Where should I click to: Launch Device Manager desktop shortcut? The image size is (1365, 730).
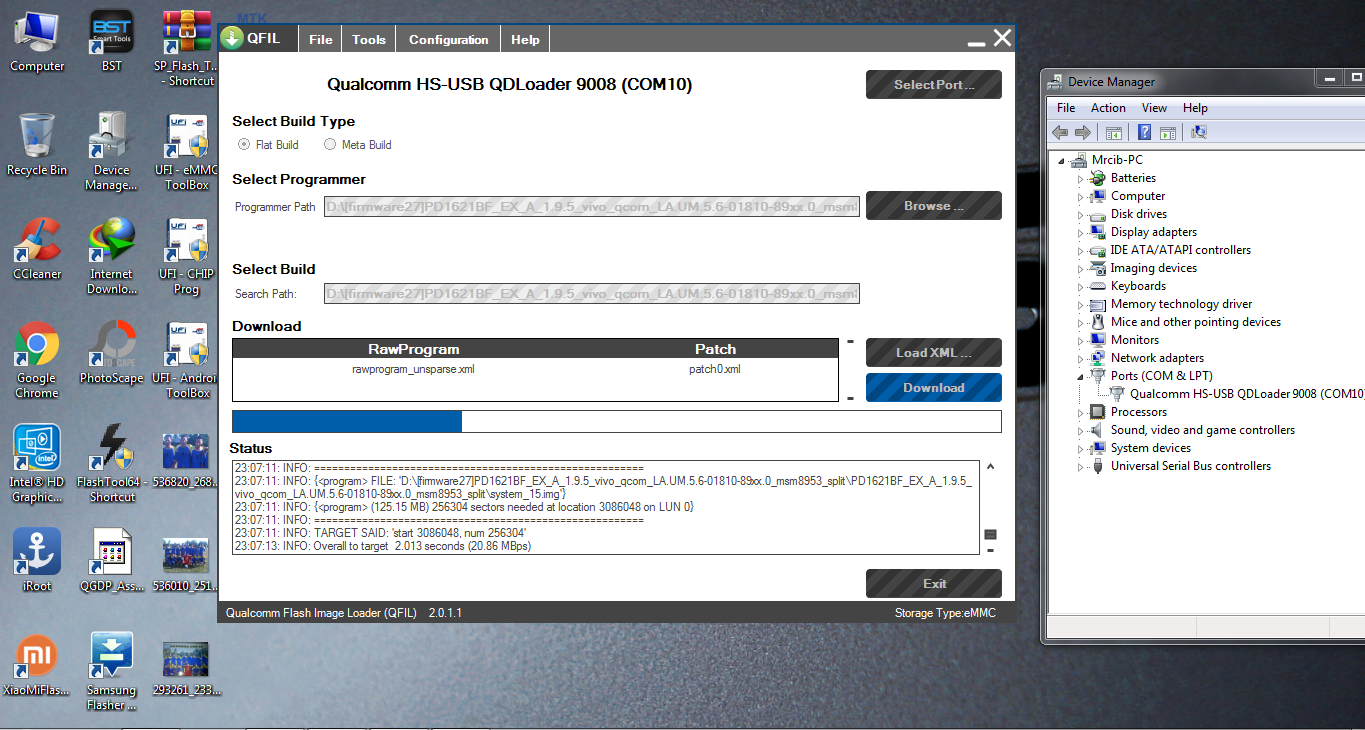pyautogui.click(x=112, y=152)
